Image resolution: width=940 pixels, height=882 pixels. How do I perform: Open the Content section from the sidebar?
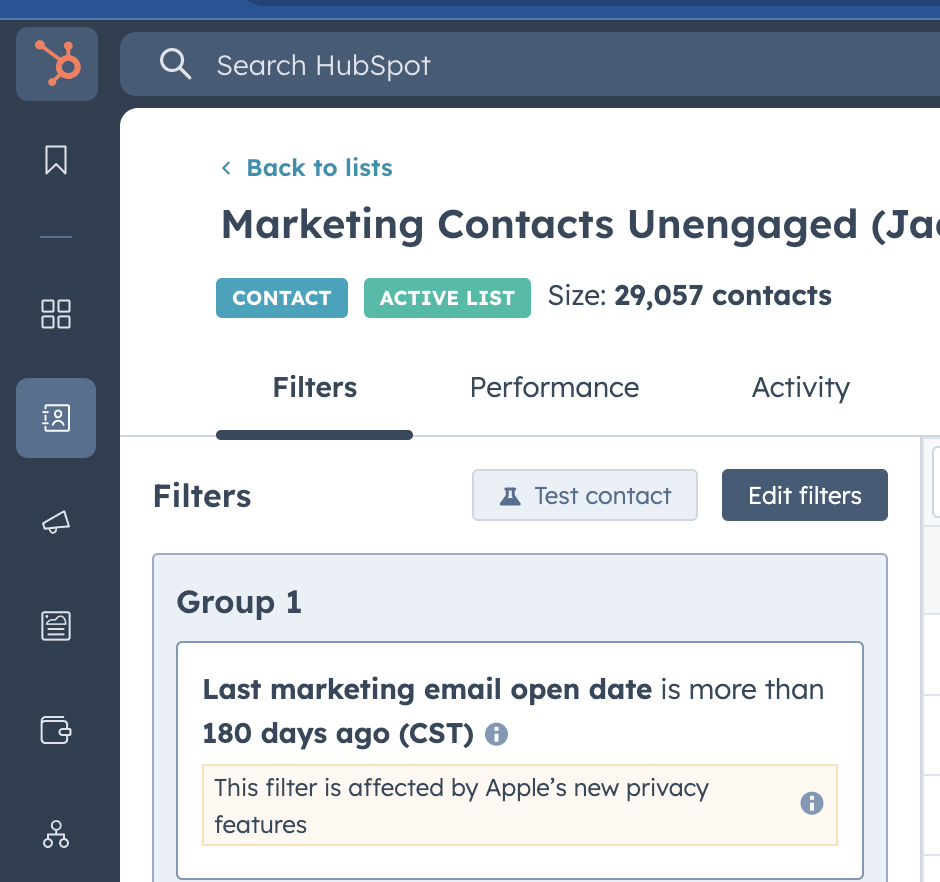click(x=56, y=627)
